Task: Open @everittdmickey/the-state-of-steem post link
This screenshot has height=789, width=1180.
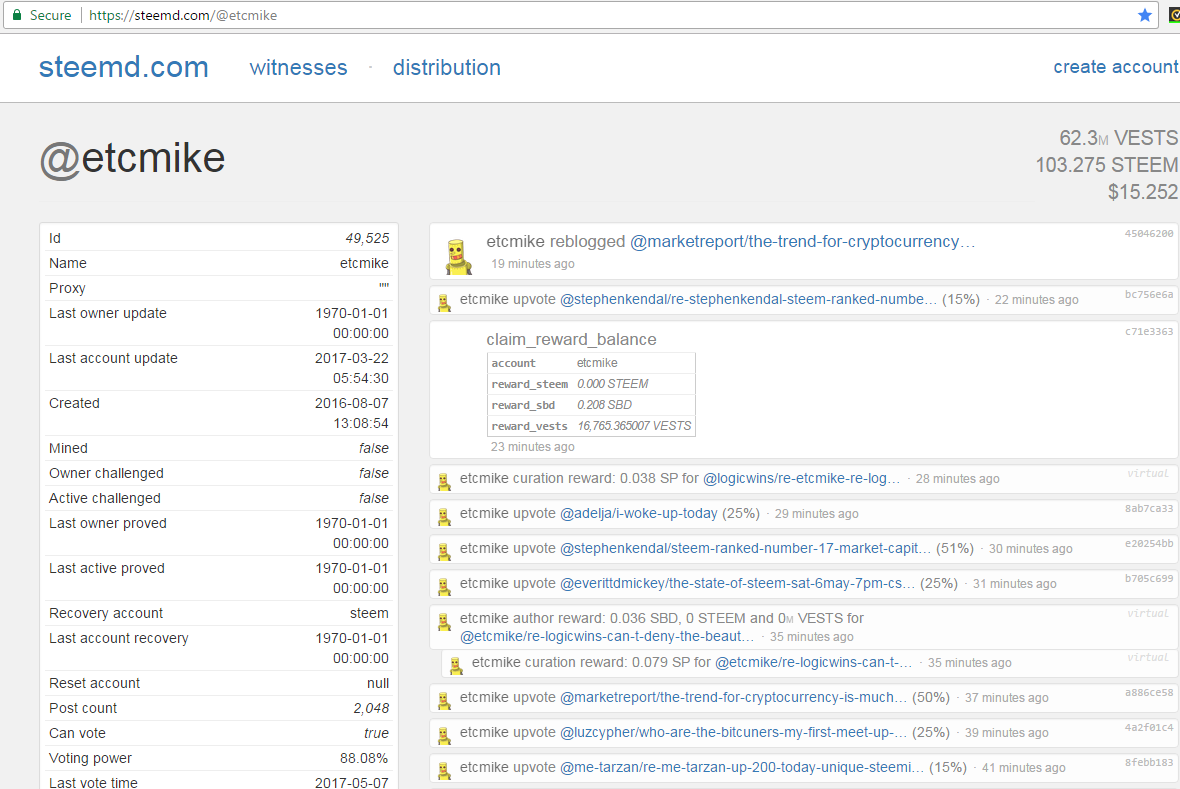Action: click(x=738, y=583)
